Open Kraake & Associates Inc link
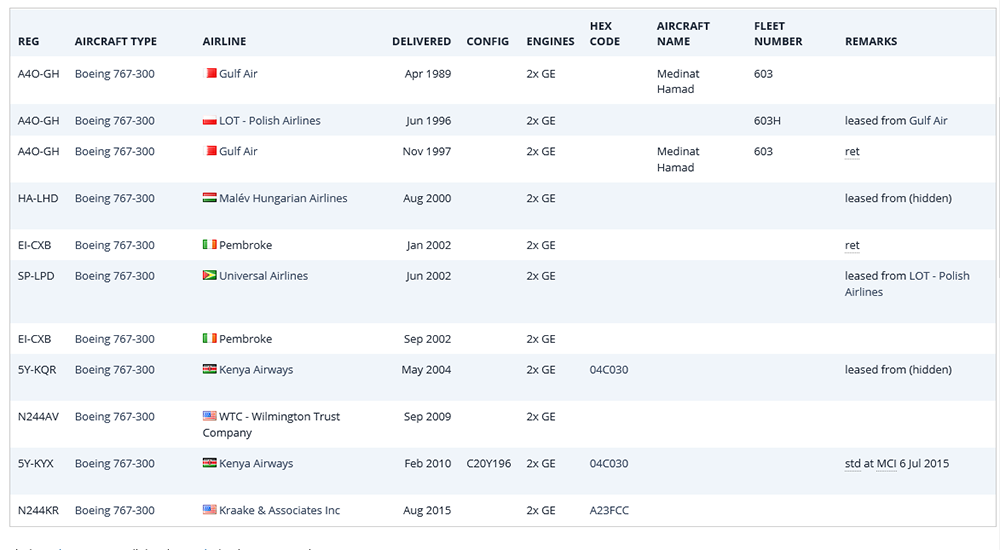This screenshot has height=550, width=1000. coord(279,510)
